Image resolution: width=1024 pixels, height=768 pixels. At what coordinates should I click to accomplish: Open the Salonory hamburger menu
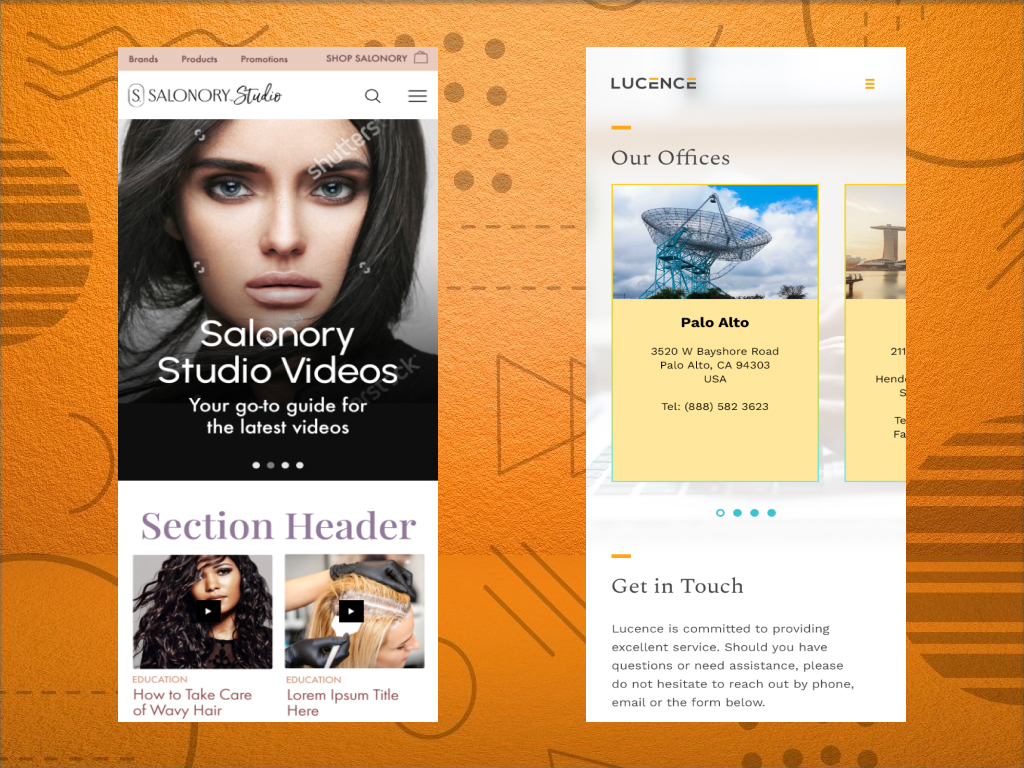coord(417,96)
